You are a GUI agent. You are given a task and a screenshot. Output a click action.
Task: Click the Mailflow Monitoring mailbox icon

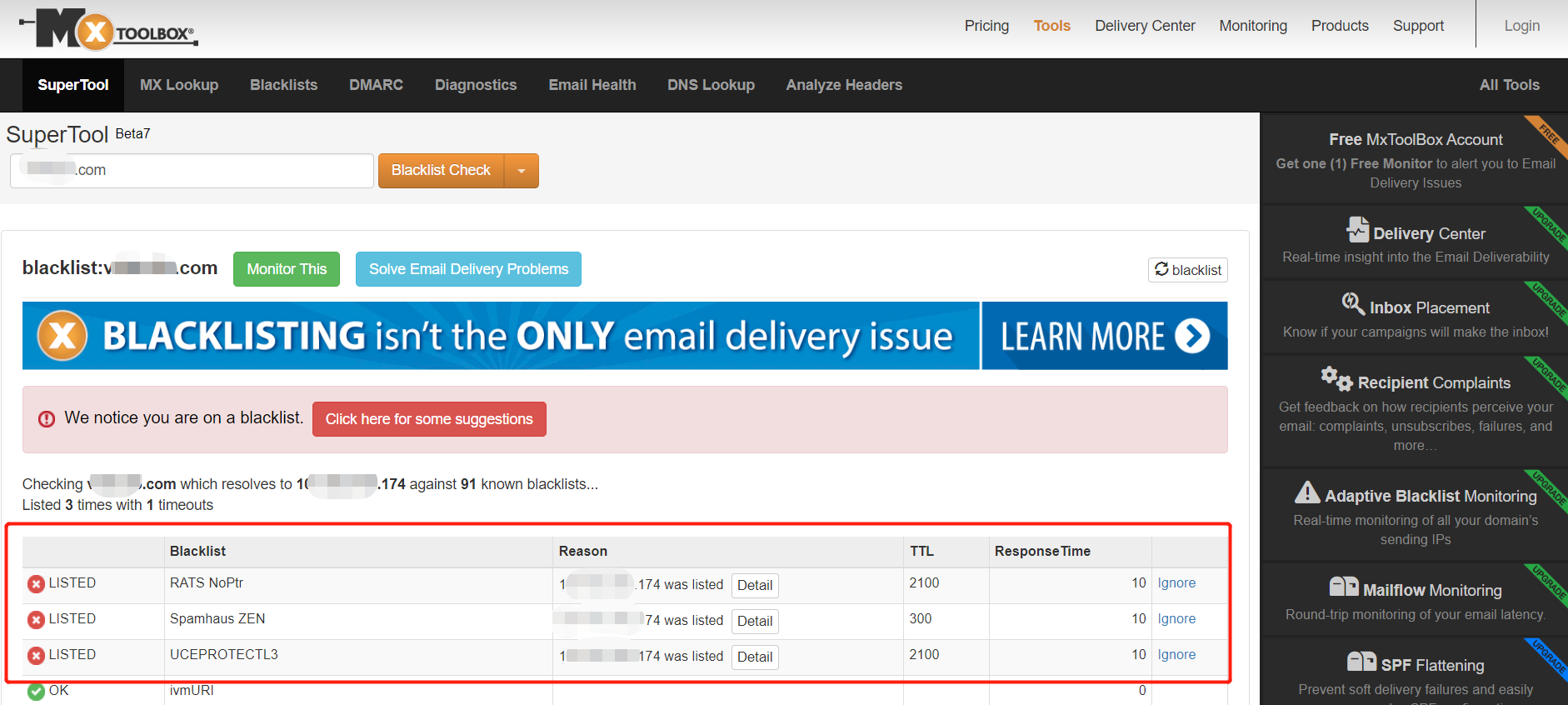coord(1344,587)
